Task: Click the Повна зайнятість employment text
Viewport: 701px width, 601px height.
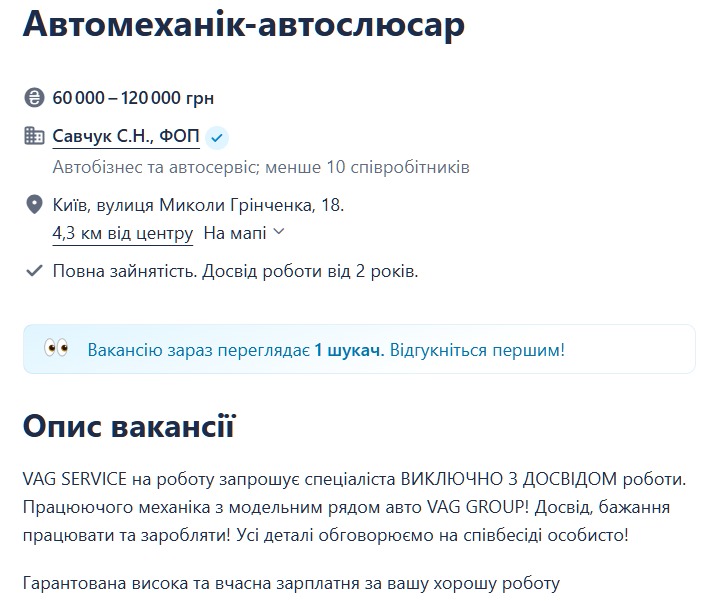Action: click(x=121, y=270)
